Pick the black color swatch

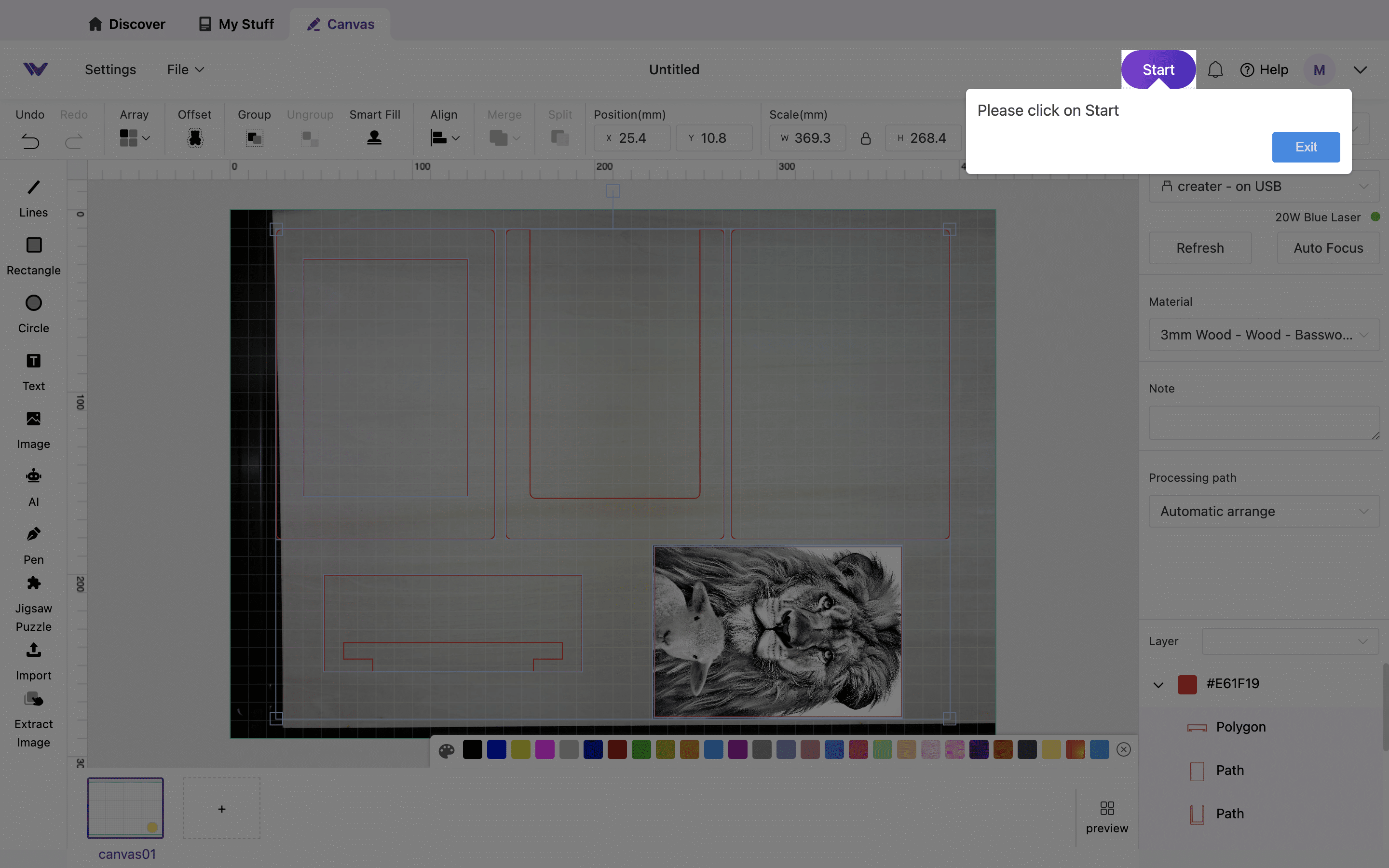click(x=472, y=749)
